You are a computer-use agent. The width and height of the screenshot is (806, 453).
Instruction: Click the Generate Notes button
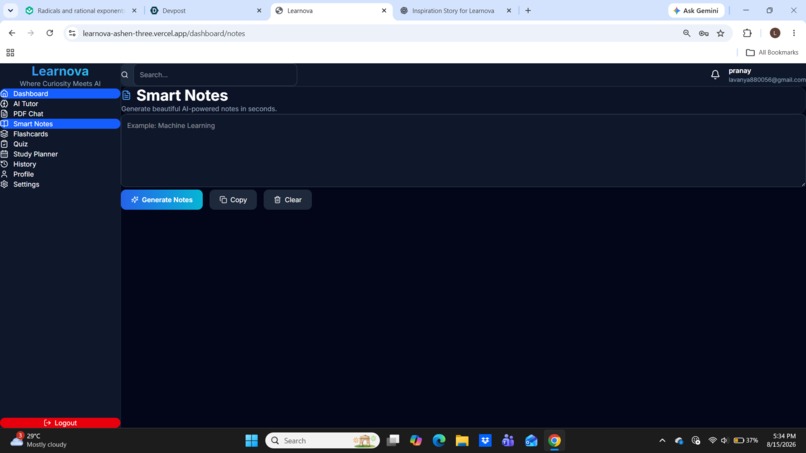tap(161, 200)
